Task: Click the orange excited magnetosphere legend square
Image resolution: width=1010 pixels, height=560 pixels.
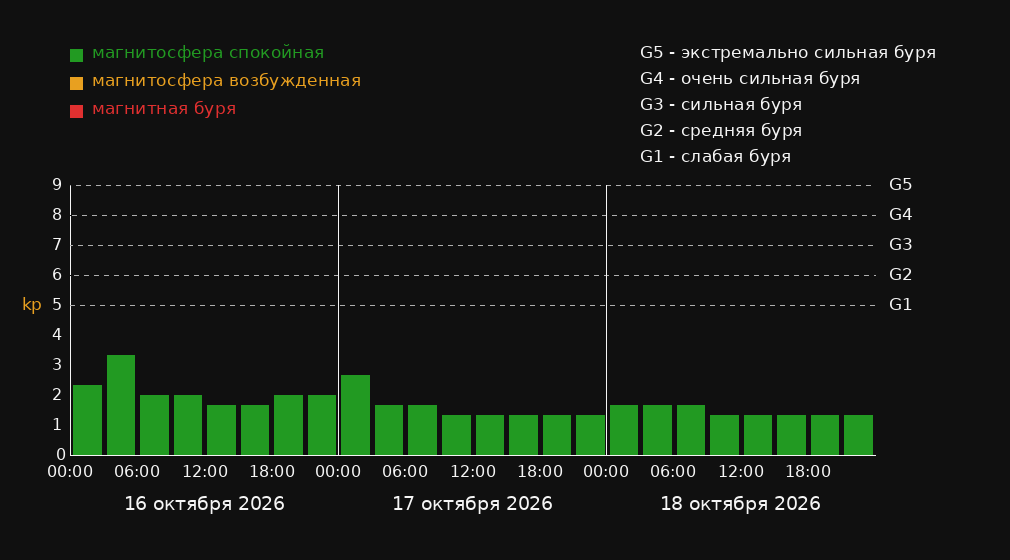Action: (76, 83)
